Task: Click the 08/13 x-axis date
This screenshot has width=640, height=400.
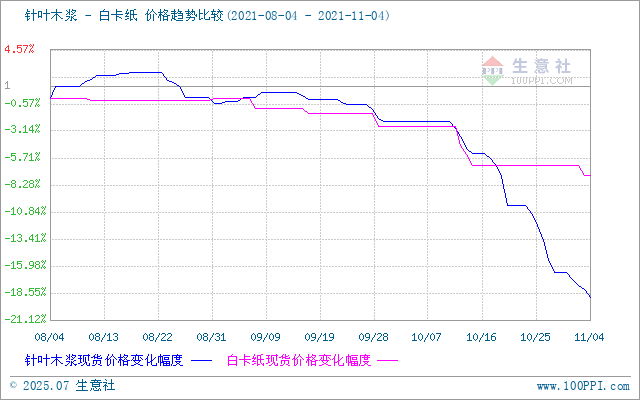Action: 104,337
